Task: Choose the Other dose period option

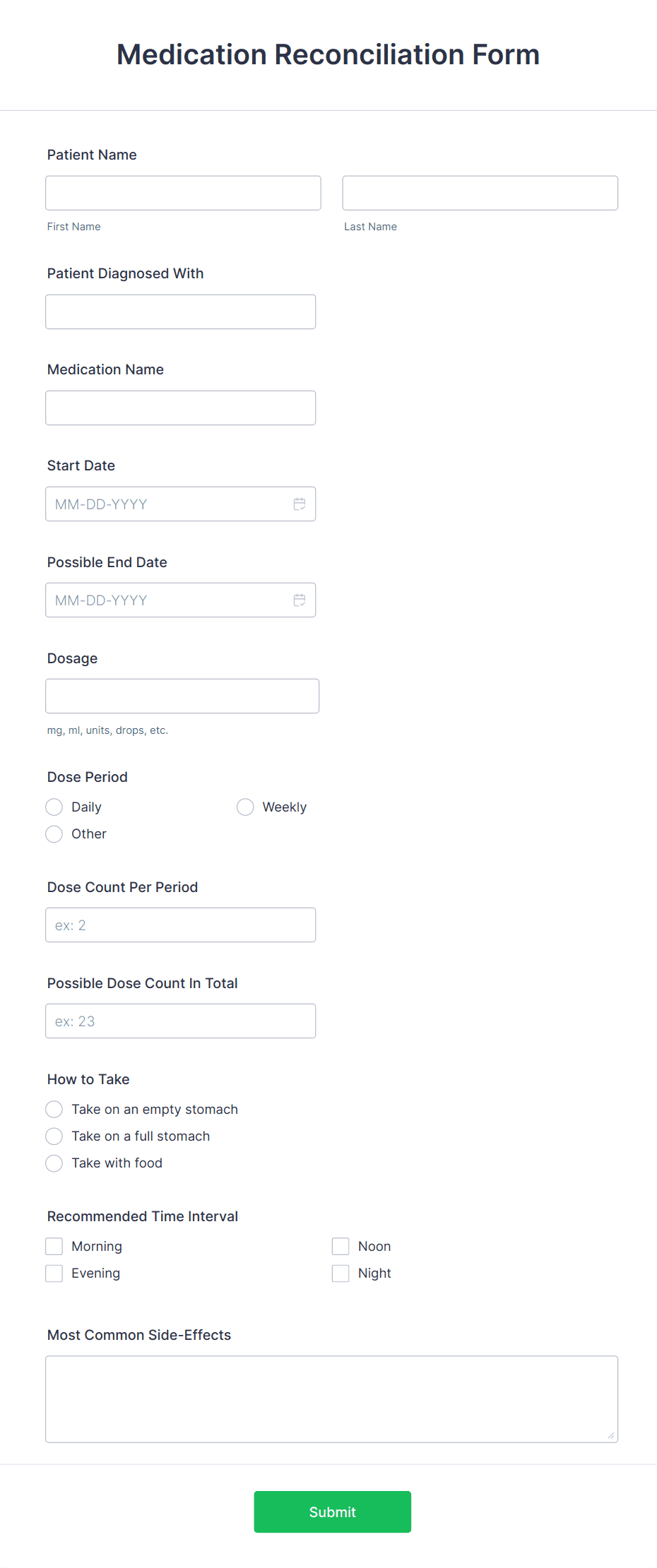Action: point(54,834)
